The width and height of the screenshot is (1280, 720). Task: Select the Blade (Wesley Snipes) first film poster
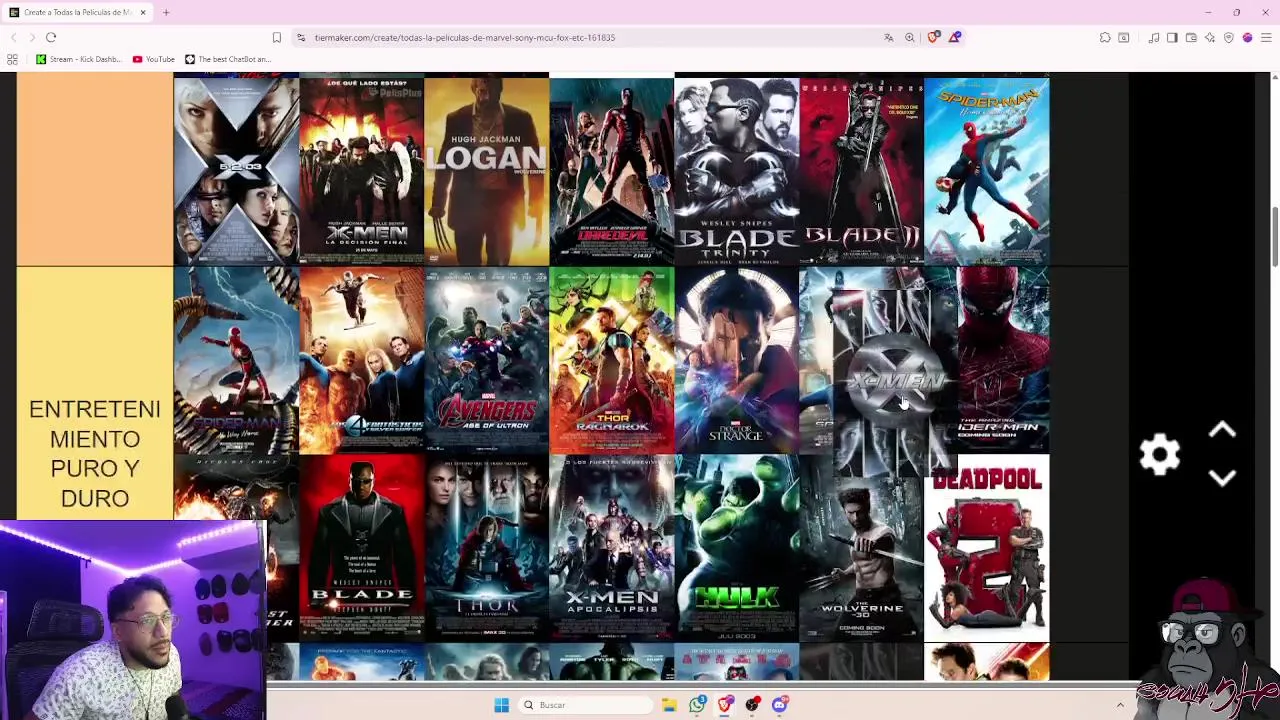pos(361,547)
